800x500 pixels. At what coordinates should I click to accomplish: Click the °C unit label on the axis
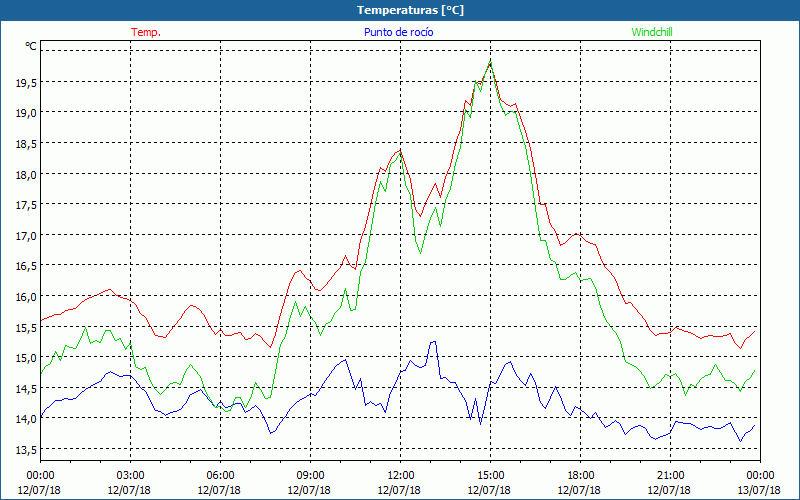(31, 46)
